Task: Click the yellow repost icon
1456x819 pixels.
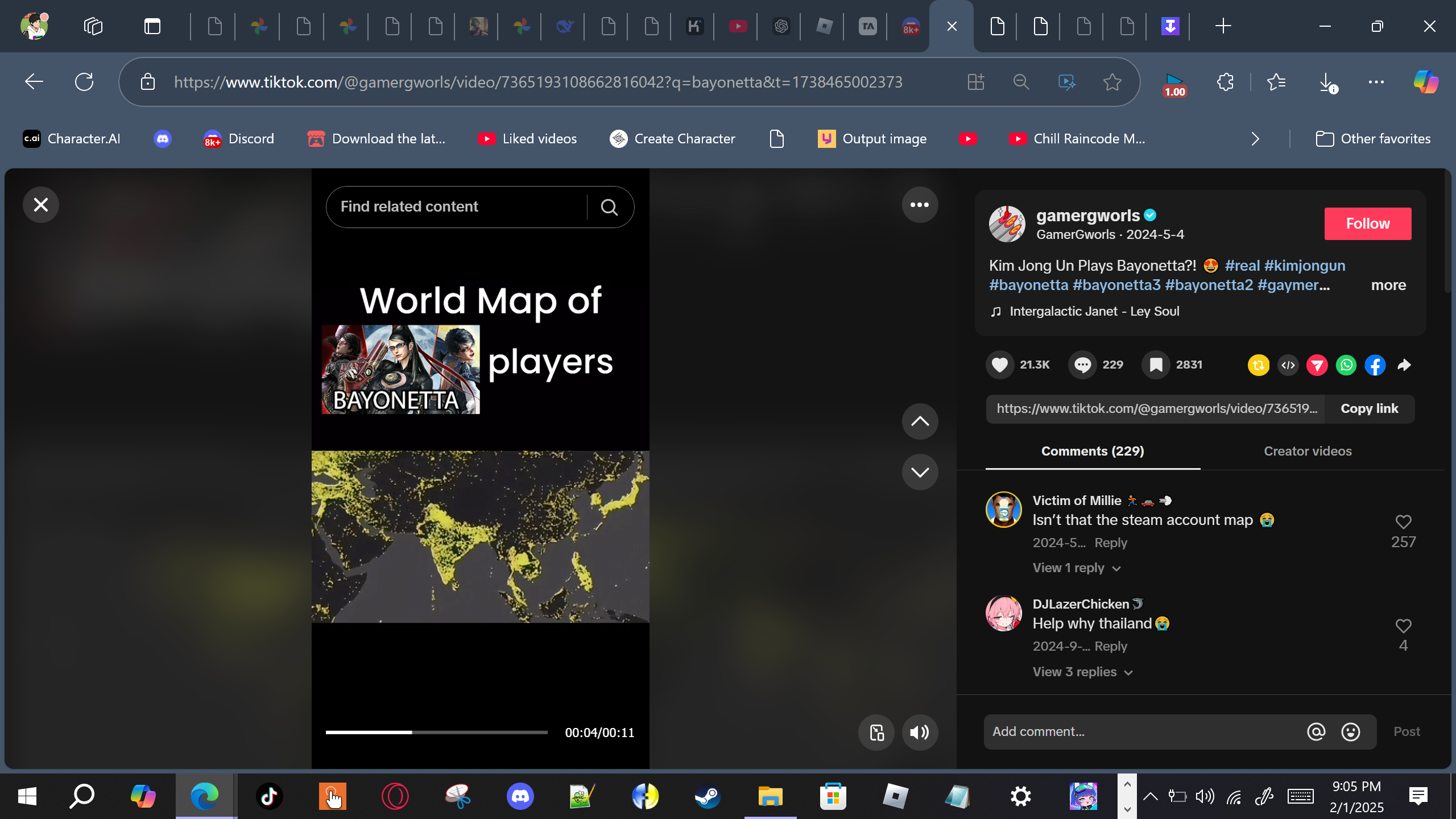Action: click(1259, 365)
